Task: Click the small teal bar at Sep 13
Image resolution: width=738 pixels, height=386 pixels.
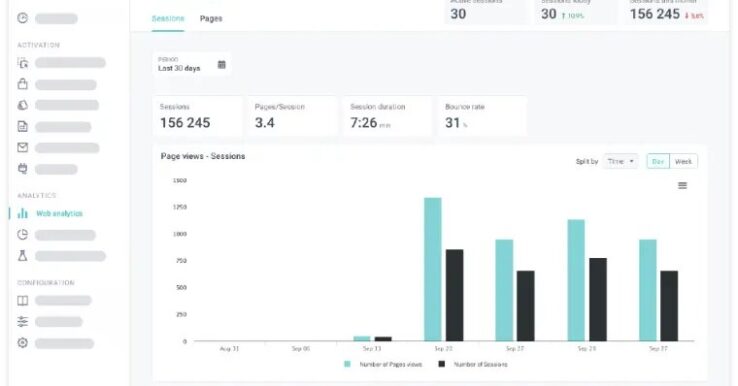Action: pos(362,338)
